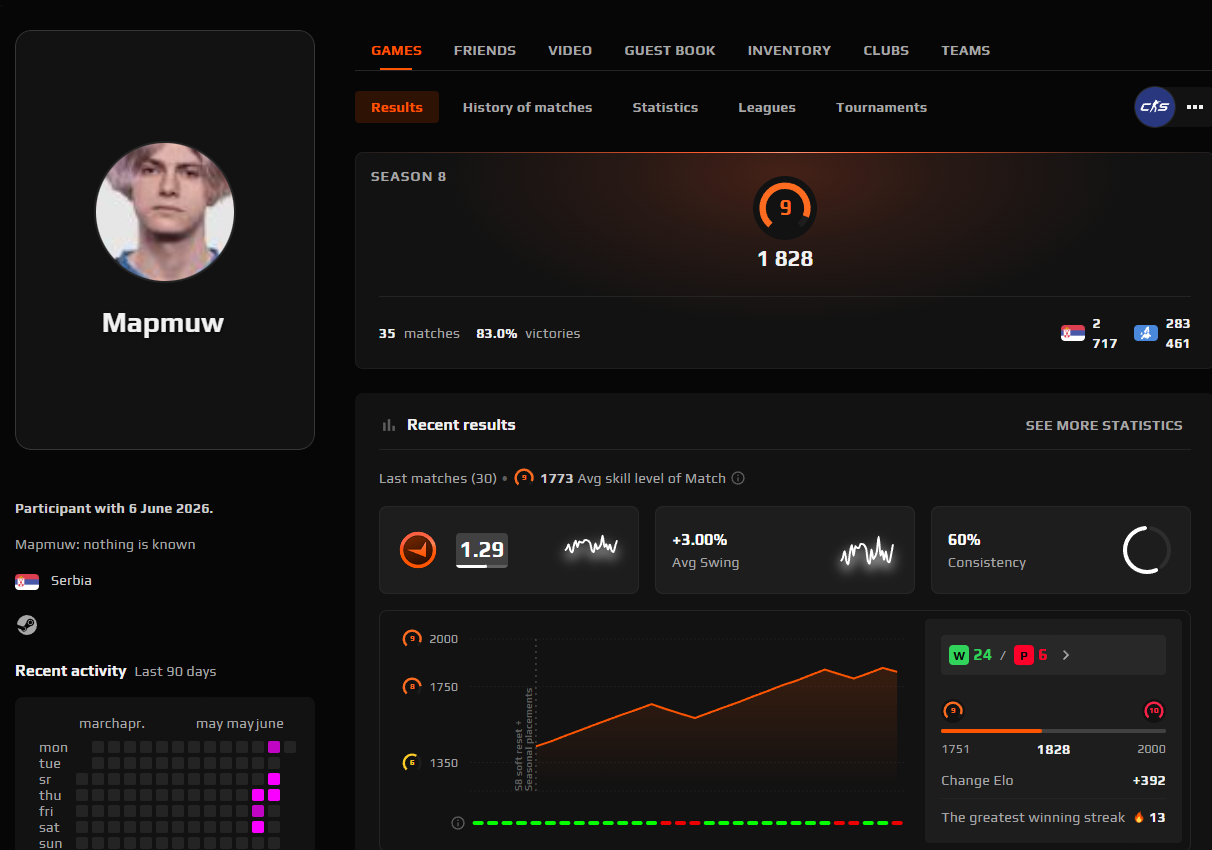This screenshot has height=850, width=1212.
Task: Click the 1.29 rating sparkline graph
Action: click(x=591, y=546)
